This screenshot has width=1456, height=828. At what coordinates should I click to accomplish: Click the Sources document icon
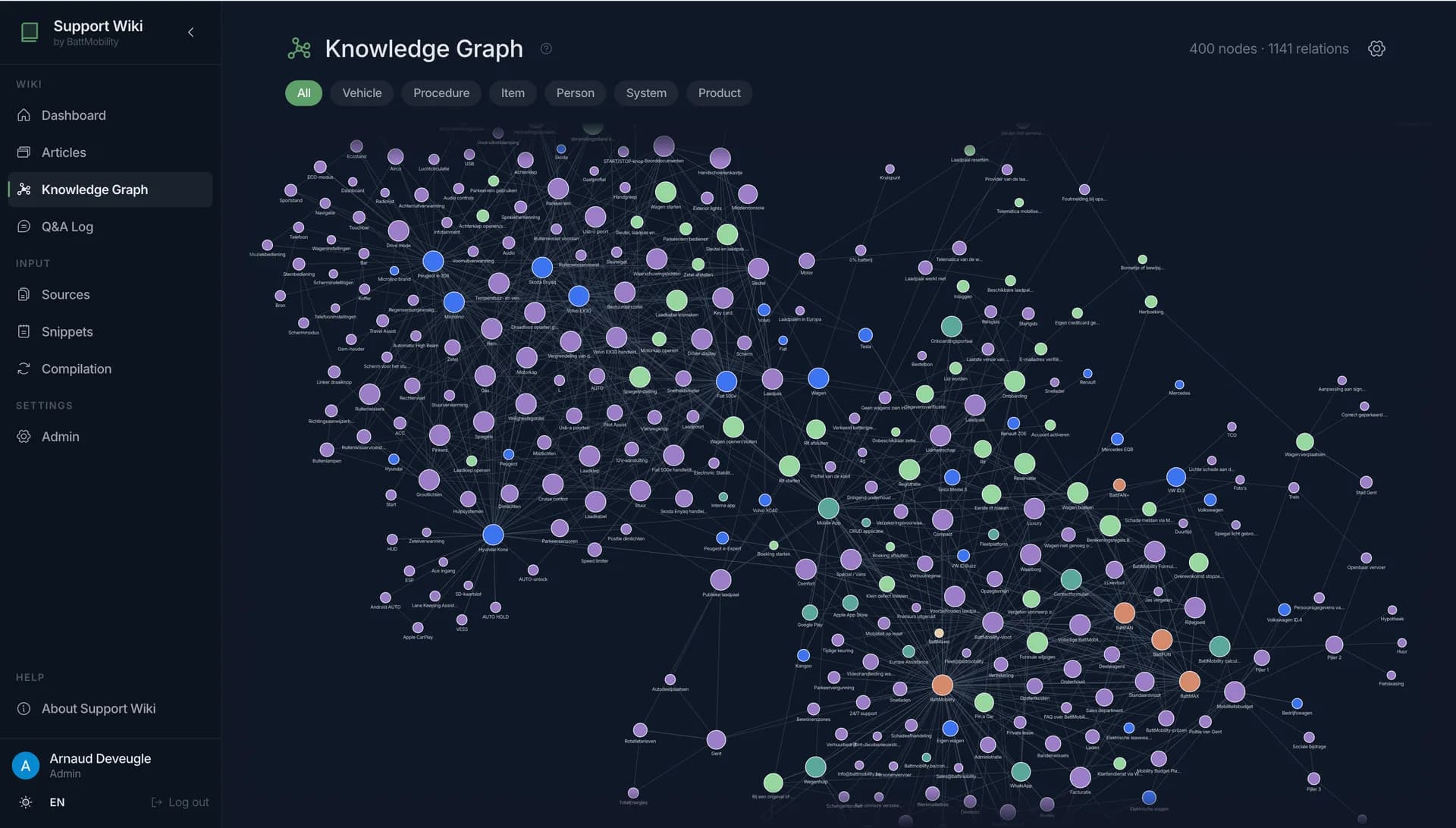(24, 294)
